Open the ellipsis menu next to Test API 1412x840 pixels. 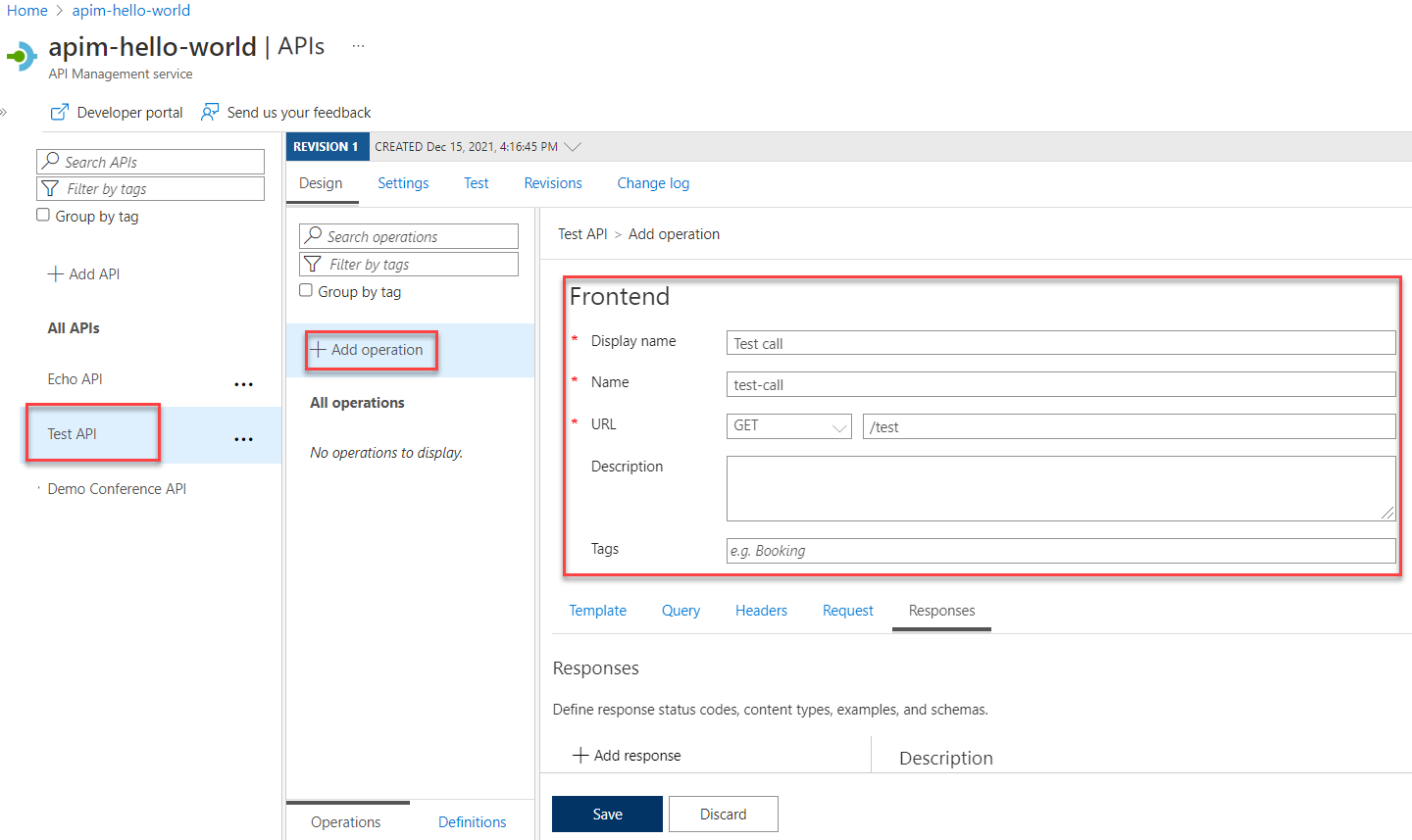point(243,438)
